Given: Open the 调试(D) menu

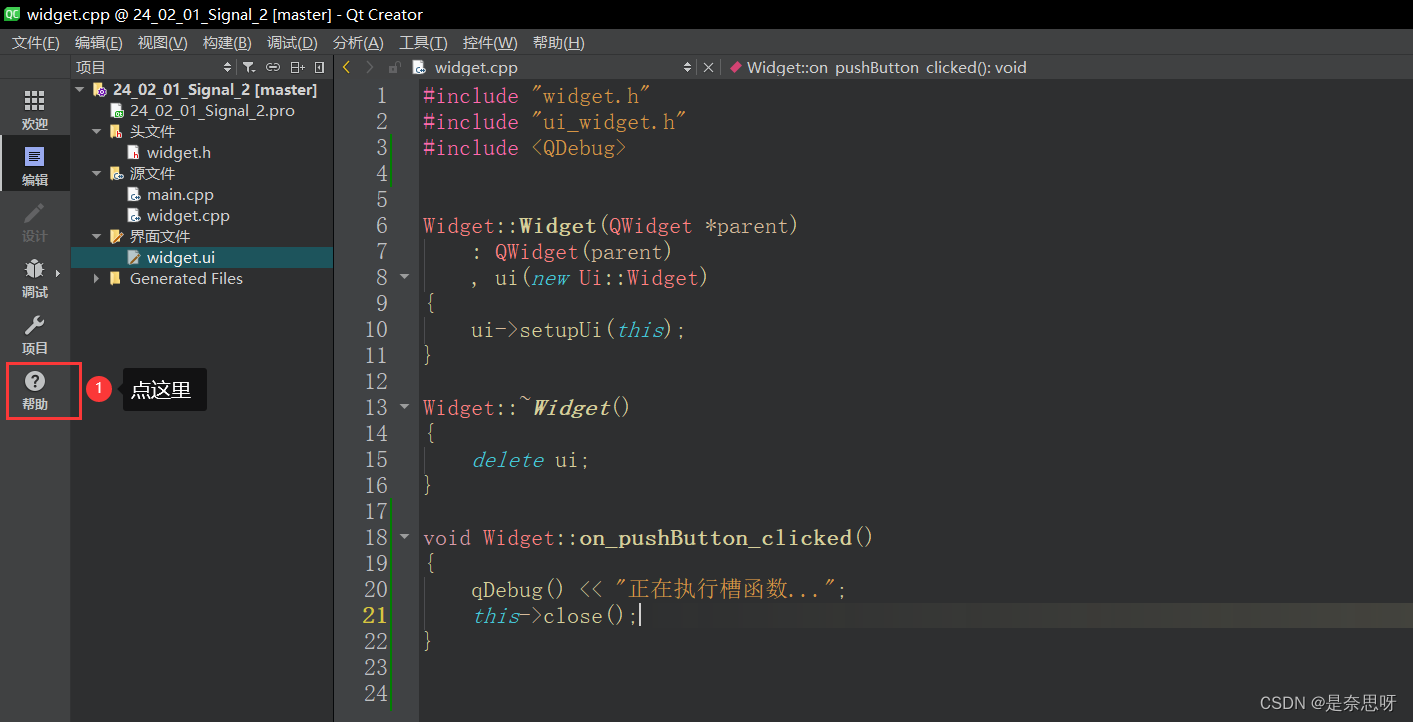Looking at the screenshot, I should [292, 43].
